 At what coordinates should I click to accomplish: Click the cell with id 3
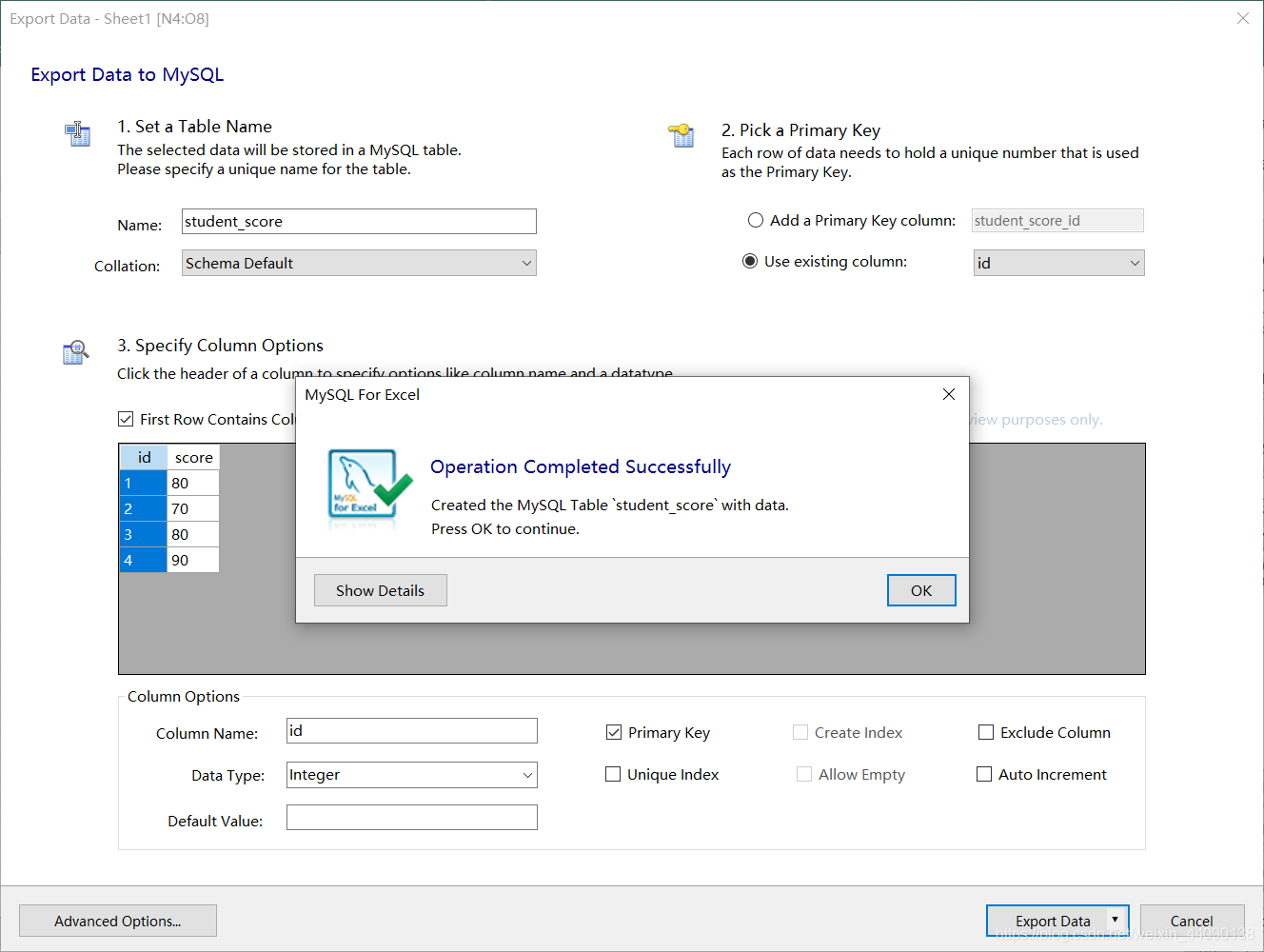[144, 534]
